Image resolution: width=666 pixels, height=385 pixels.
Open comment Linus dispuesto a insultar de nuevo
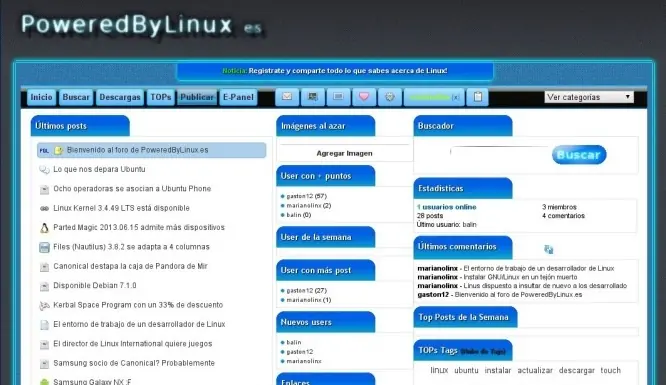[545, 286]
